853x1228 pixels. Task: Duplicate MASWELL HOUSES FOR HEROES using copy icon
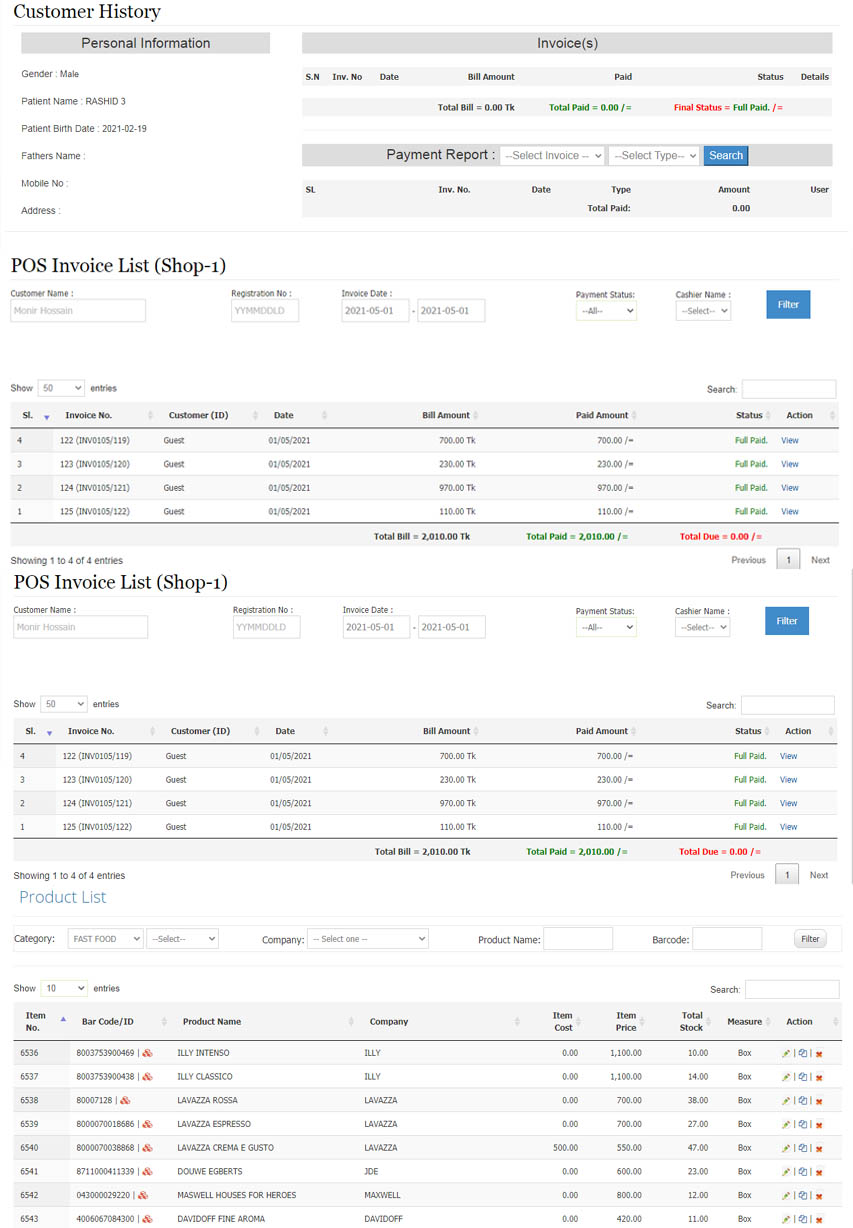pyautogui.click(x=802, y=1195)
